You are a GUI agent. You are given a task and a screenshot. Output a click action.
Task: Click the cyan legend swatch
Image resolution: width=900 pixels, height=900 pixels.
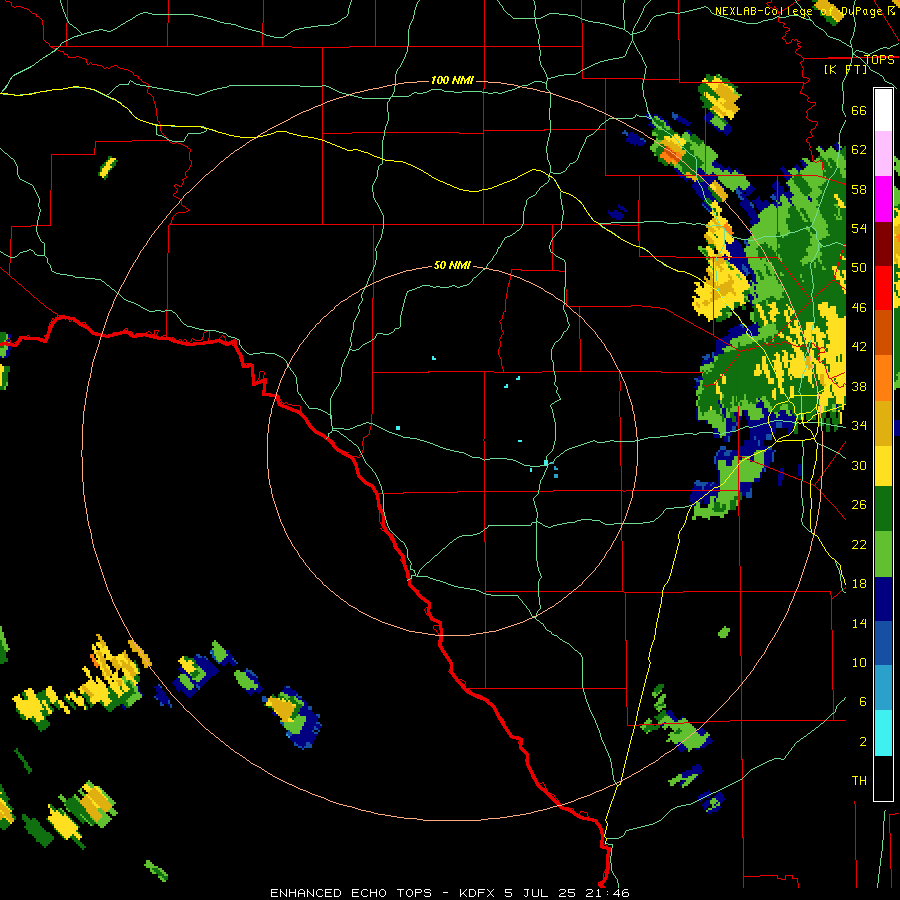(x=883, y=733)
